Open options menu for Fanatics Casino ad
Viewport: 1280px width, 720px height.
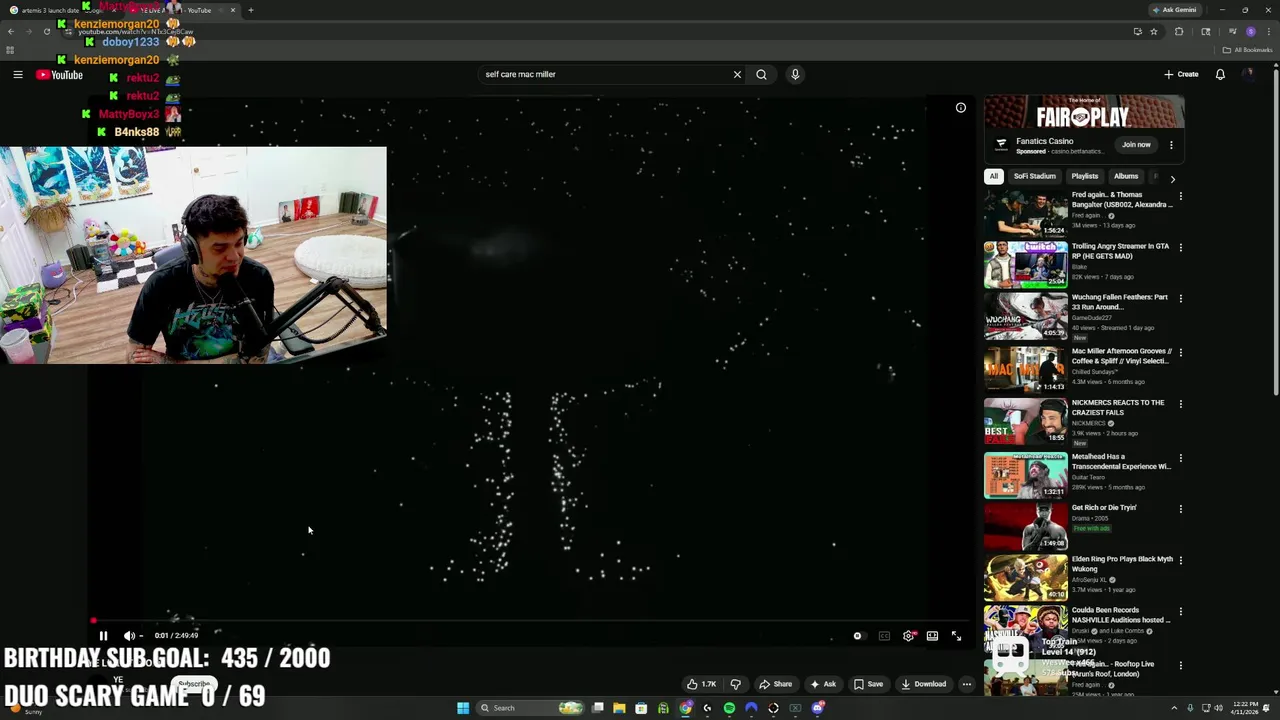(1171, 145)
